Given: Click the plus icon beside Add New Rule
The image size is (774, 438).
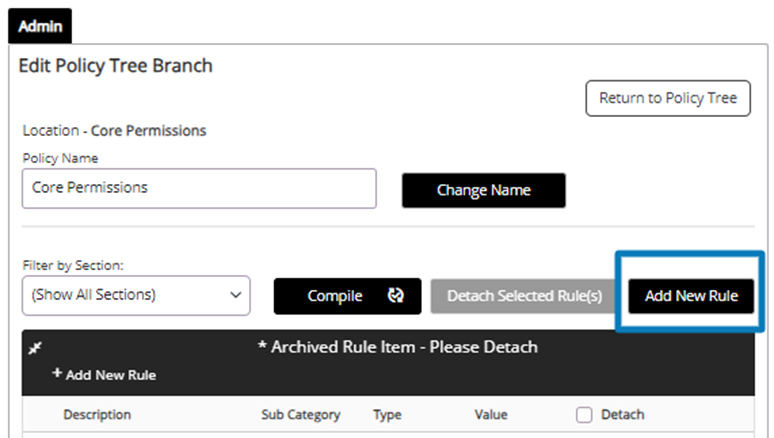Looking at the screenshot, I should pyautogui.click(x=57, y=374).
